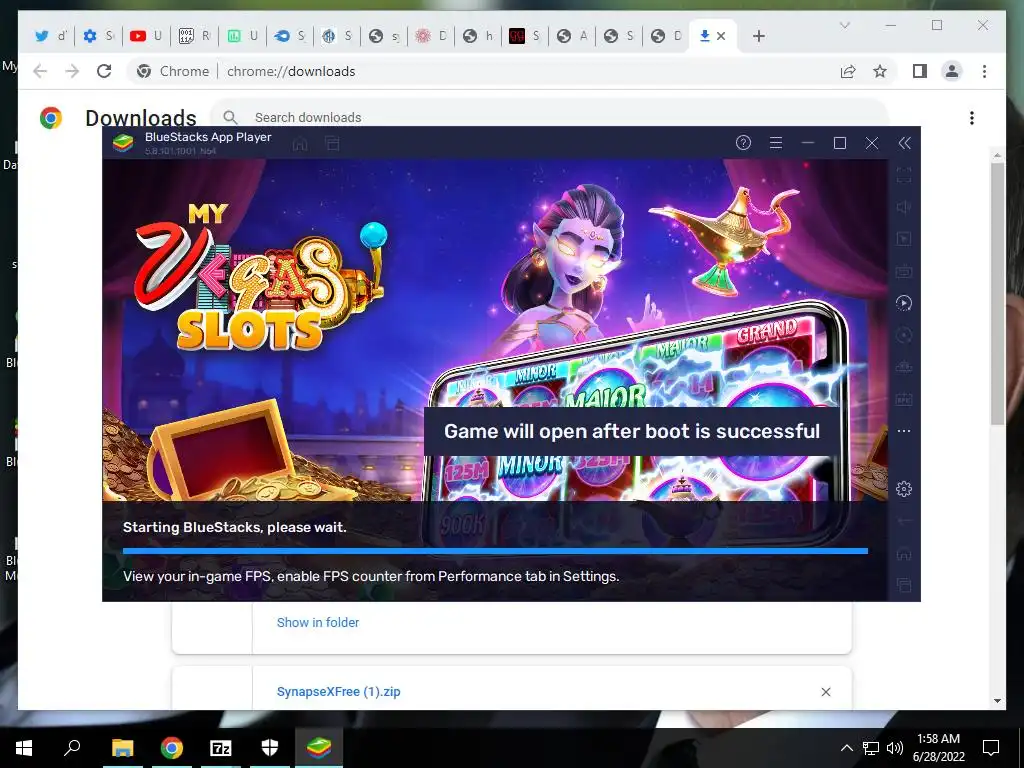The width and height of the screenshot is (1024, 768).
Task: Click the Downloads page vertical scrollbar thumb
Action: coord(997,294)
